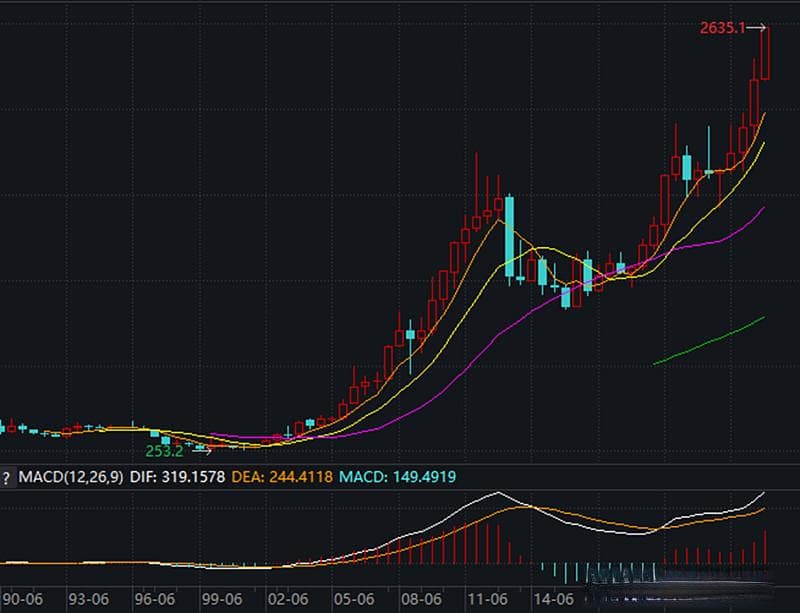Select the 90-06 date axis label
Viewport: 800px width, 613px height.
pos(22,599)
